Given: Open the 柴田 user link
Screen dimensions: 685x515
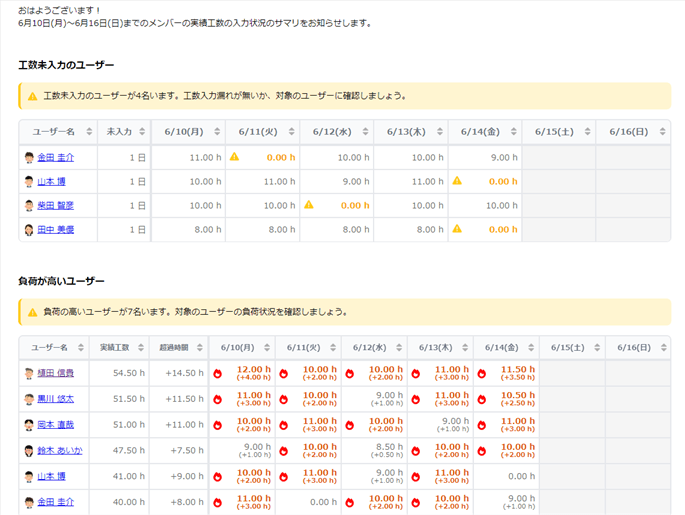Looking at the screenshot, I should coord(55,205).
